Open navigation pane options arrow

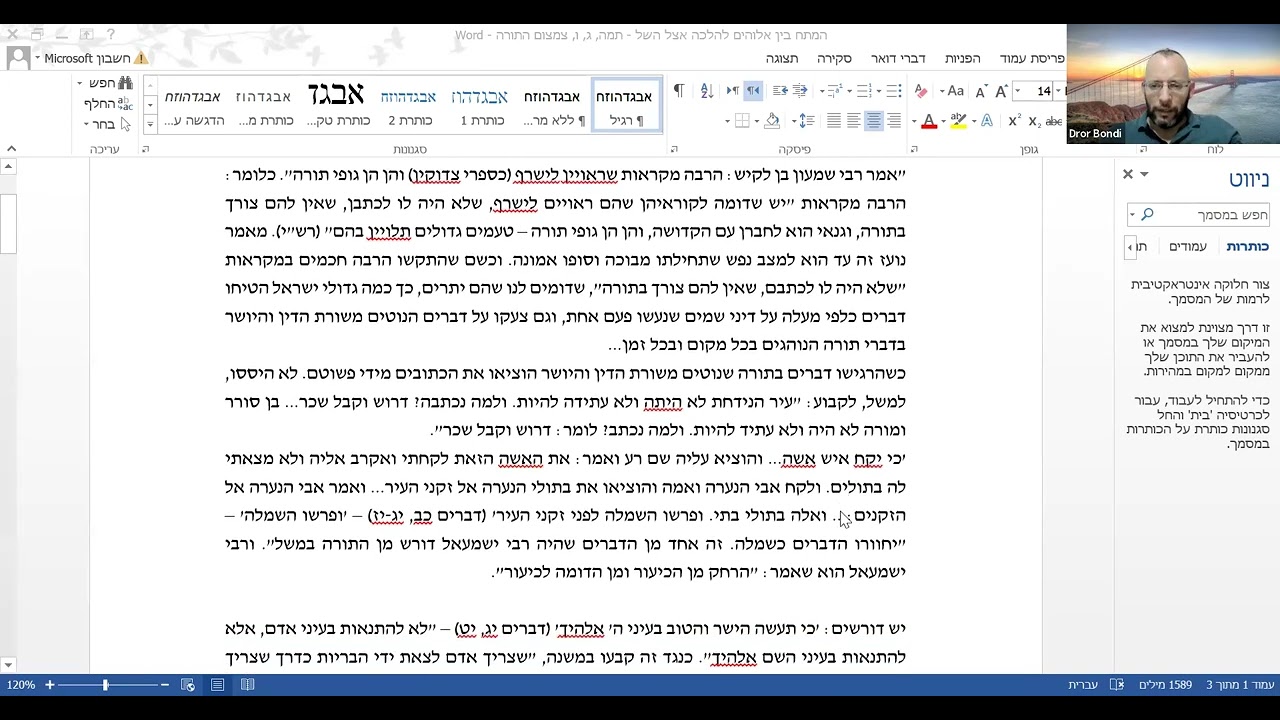pyautogui.click(x=1144, y=174)
